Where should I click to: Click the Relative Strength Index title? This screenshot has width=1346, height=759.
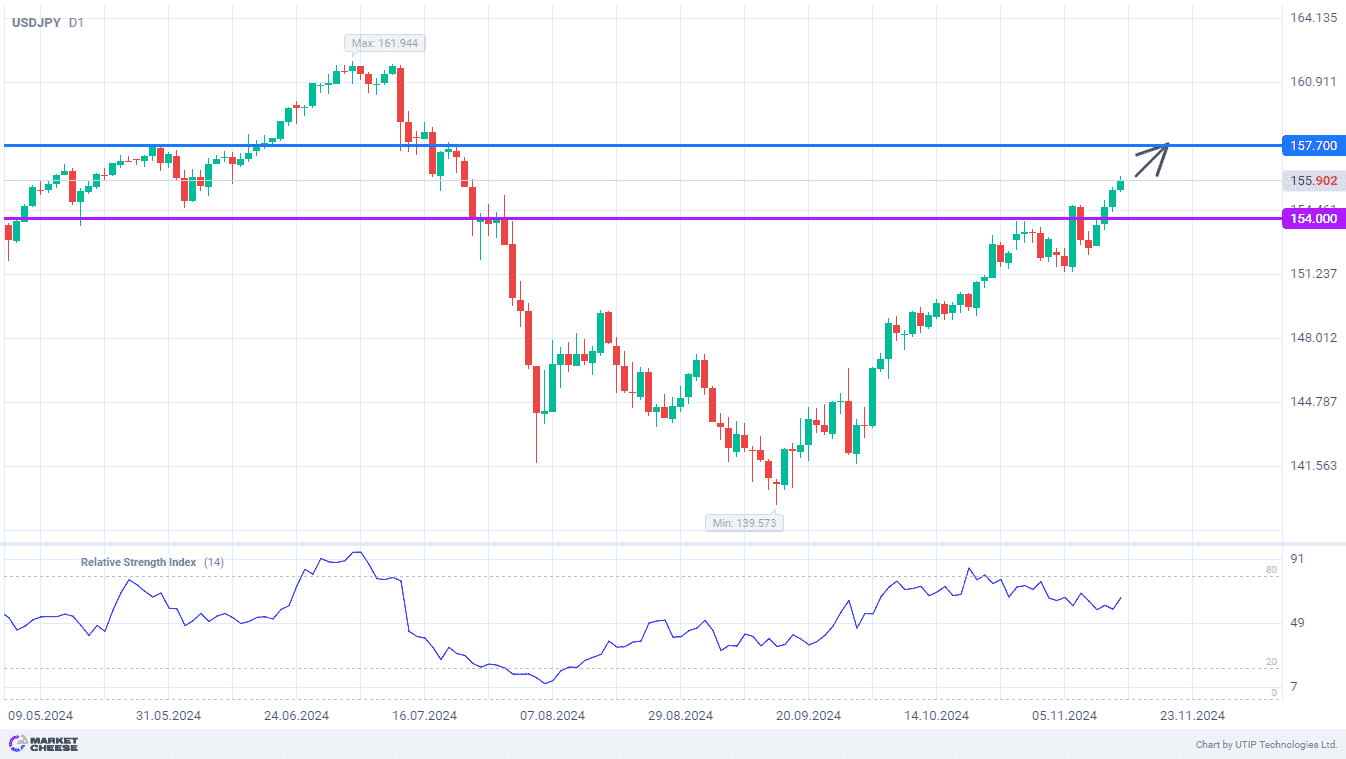[x=138, y=562]
